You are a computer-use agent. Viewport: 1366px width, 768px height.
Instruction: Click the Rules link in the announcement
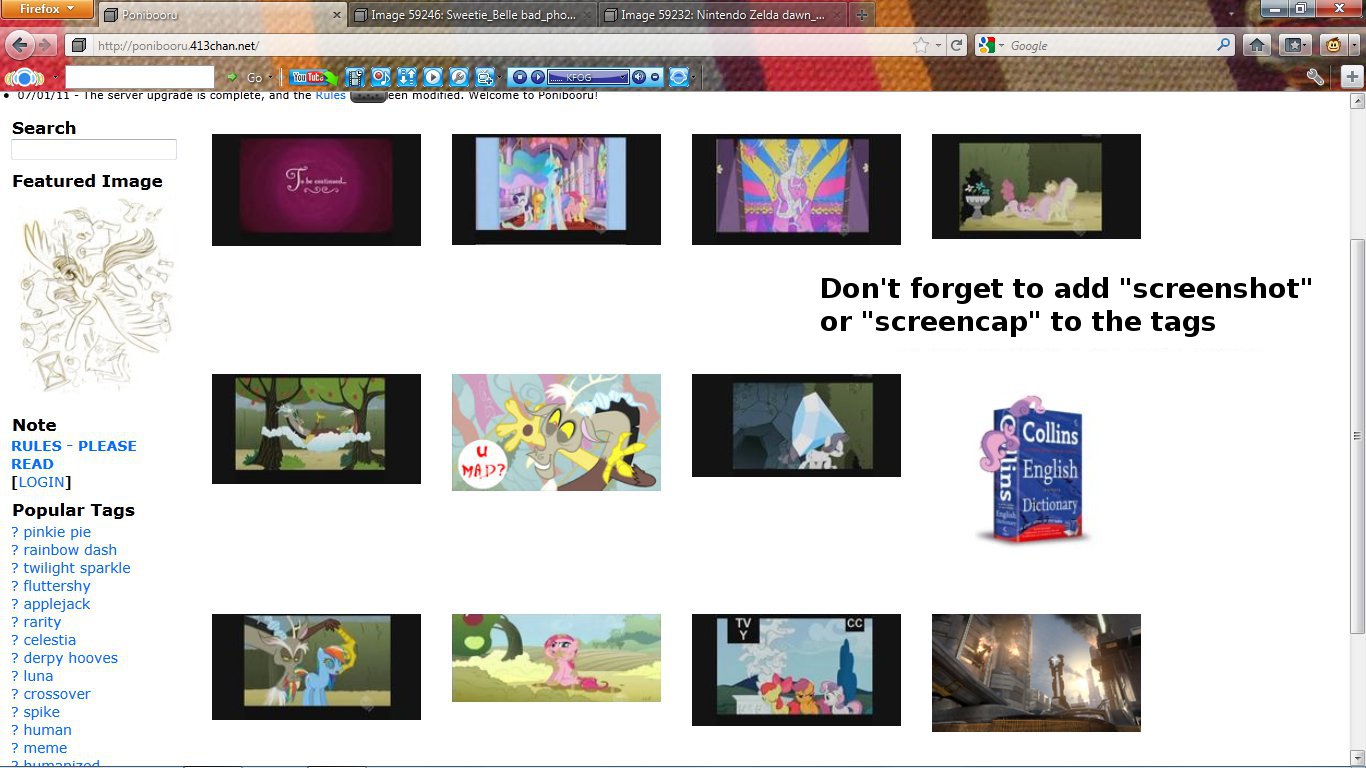coord(331,96)
